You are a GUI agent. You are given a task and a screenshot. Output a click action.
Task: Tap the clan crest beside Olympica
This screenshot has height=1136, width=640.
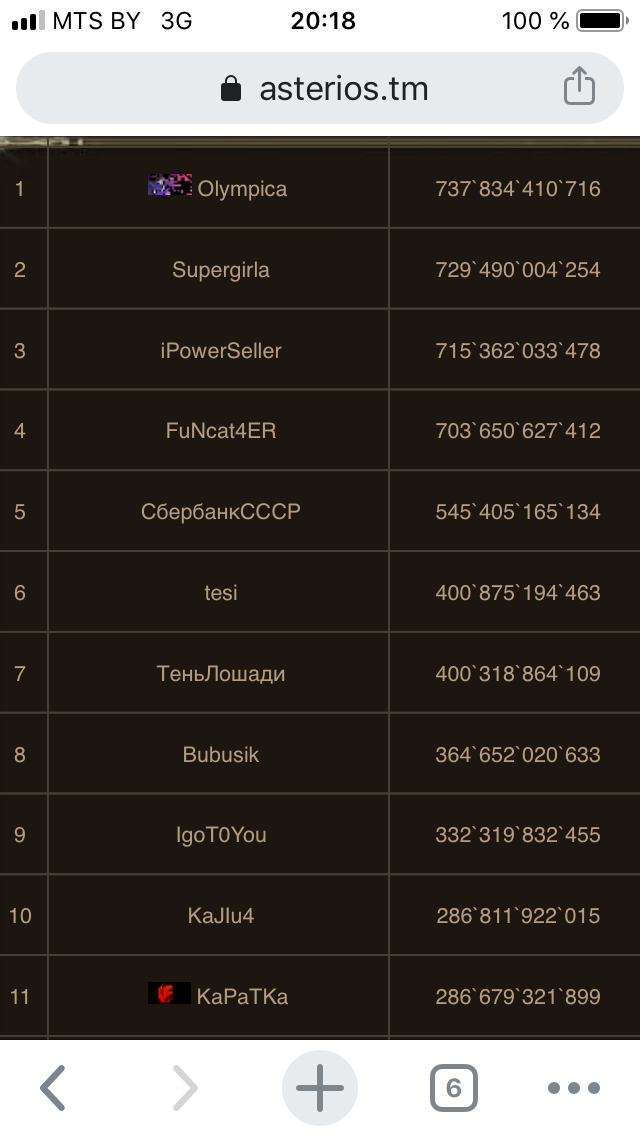coord(170,185)
